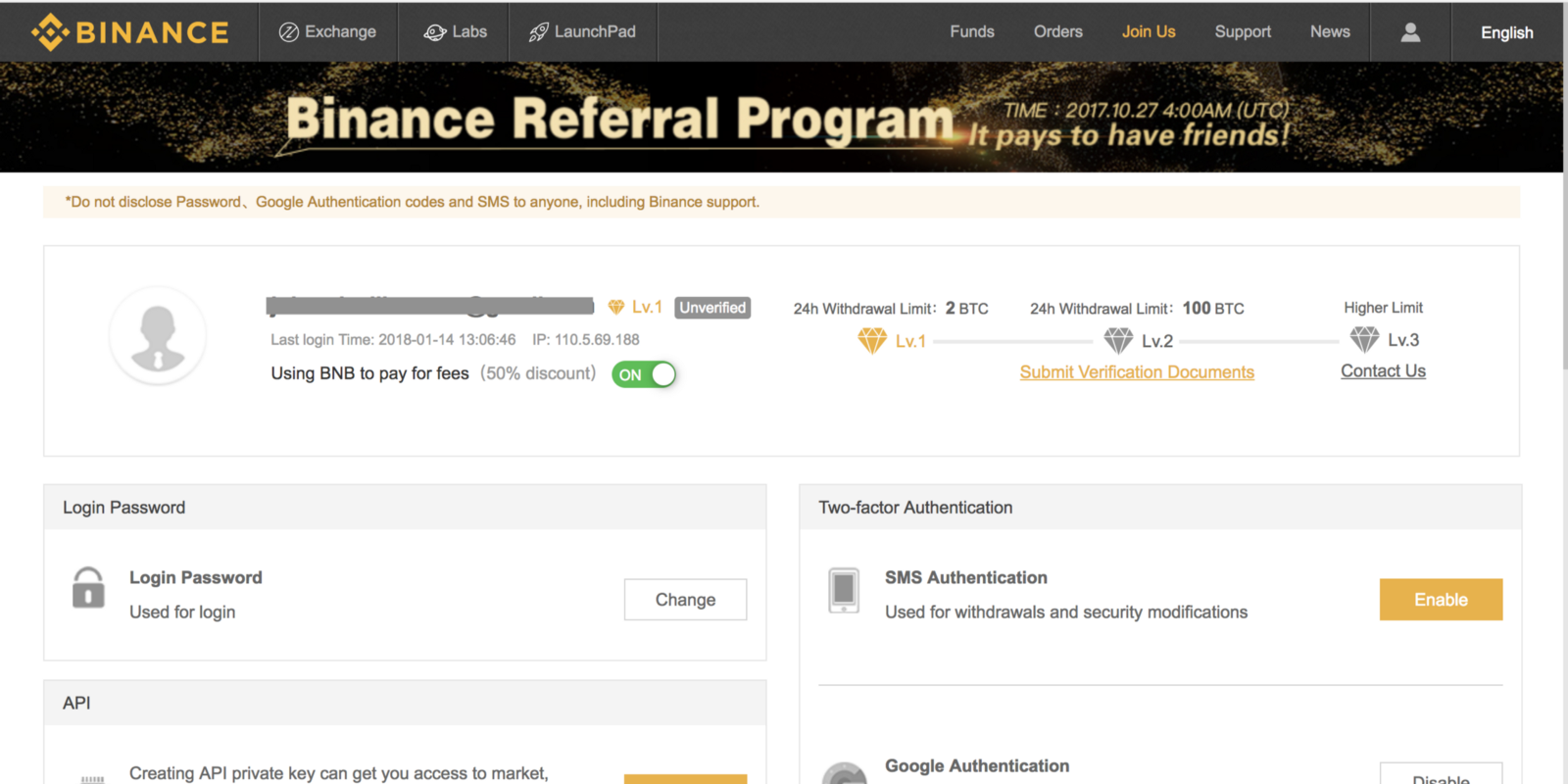Open the Funds menu
This screenshot has height=784, width=1568.
pos(972,31)
